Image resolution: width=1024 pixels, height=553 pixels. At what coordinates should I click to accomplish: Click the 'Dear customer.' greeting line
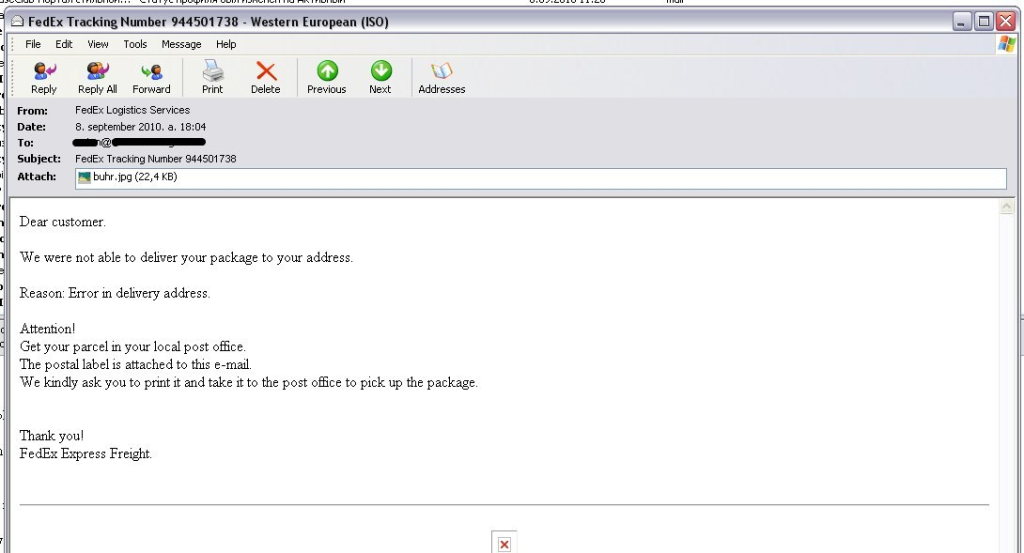click(62, 222)
